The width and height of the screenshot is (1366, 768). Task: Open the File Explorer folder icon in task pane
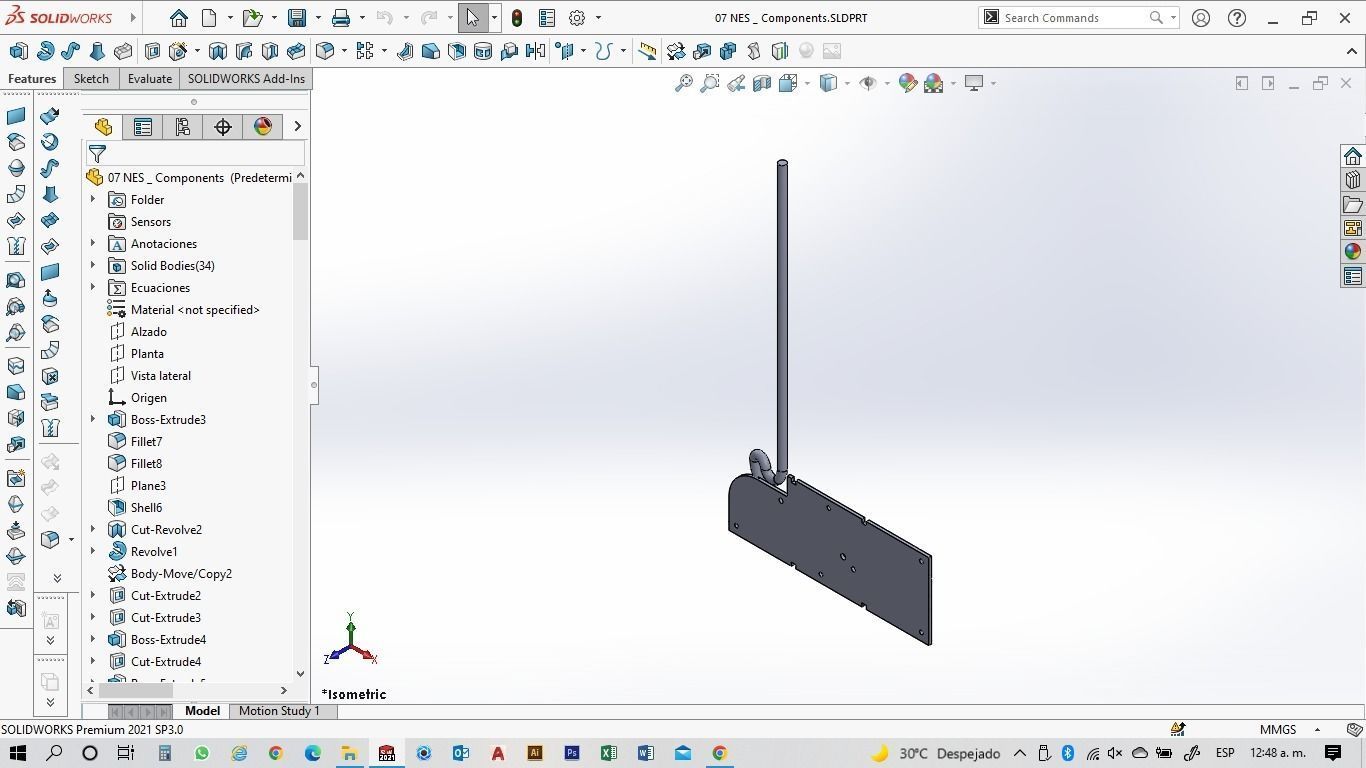point(1353,204)
